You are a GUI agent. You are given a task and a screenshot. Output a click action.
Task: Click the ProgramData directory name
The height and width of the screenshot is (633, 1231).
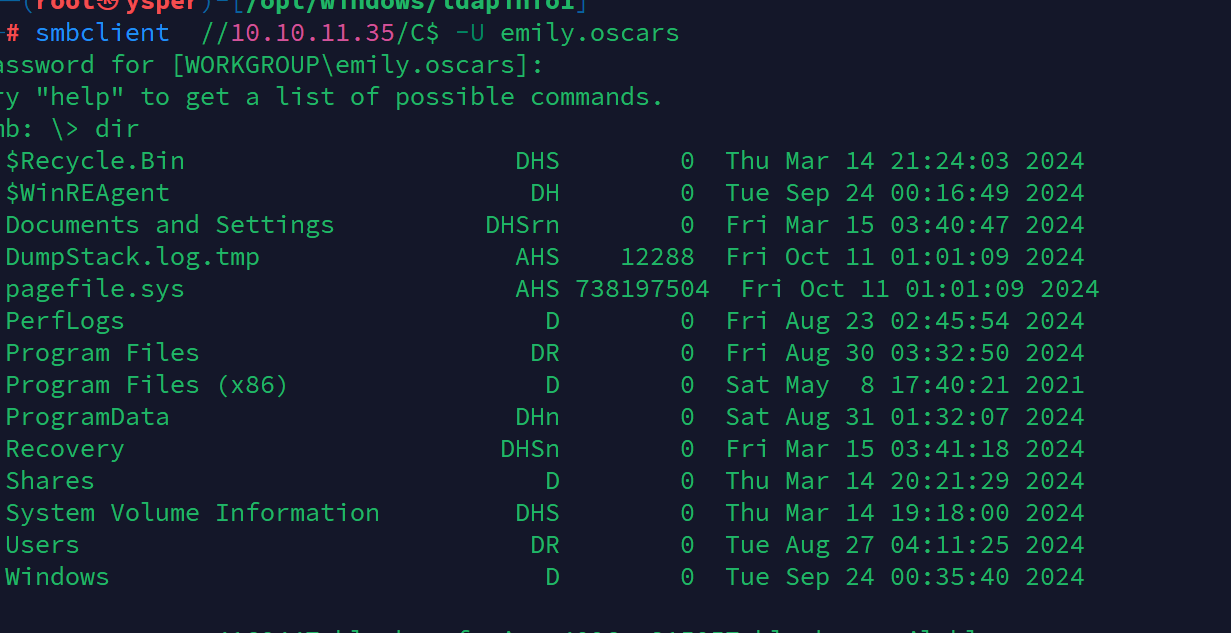pyautogui.click(x=88, y=417)
